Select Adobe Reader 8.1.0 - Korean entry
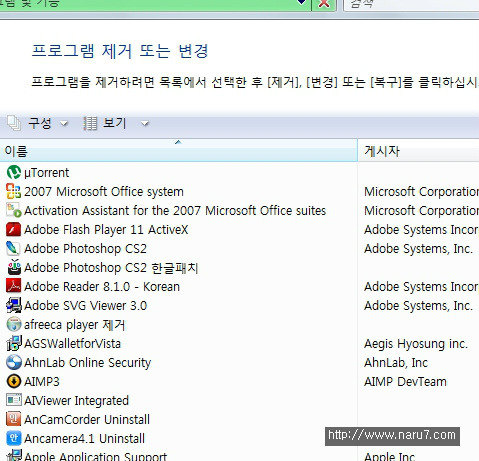The width and height of the screenshot is (479, 461). pyautogui.click(x=102, y=287)
